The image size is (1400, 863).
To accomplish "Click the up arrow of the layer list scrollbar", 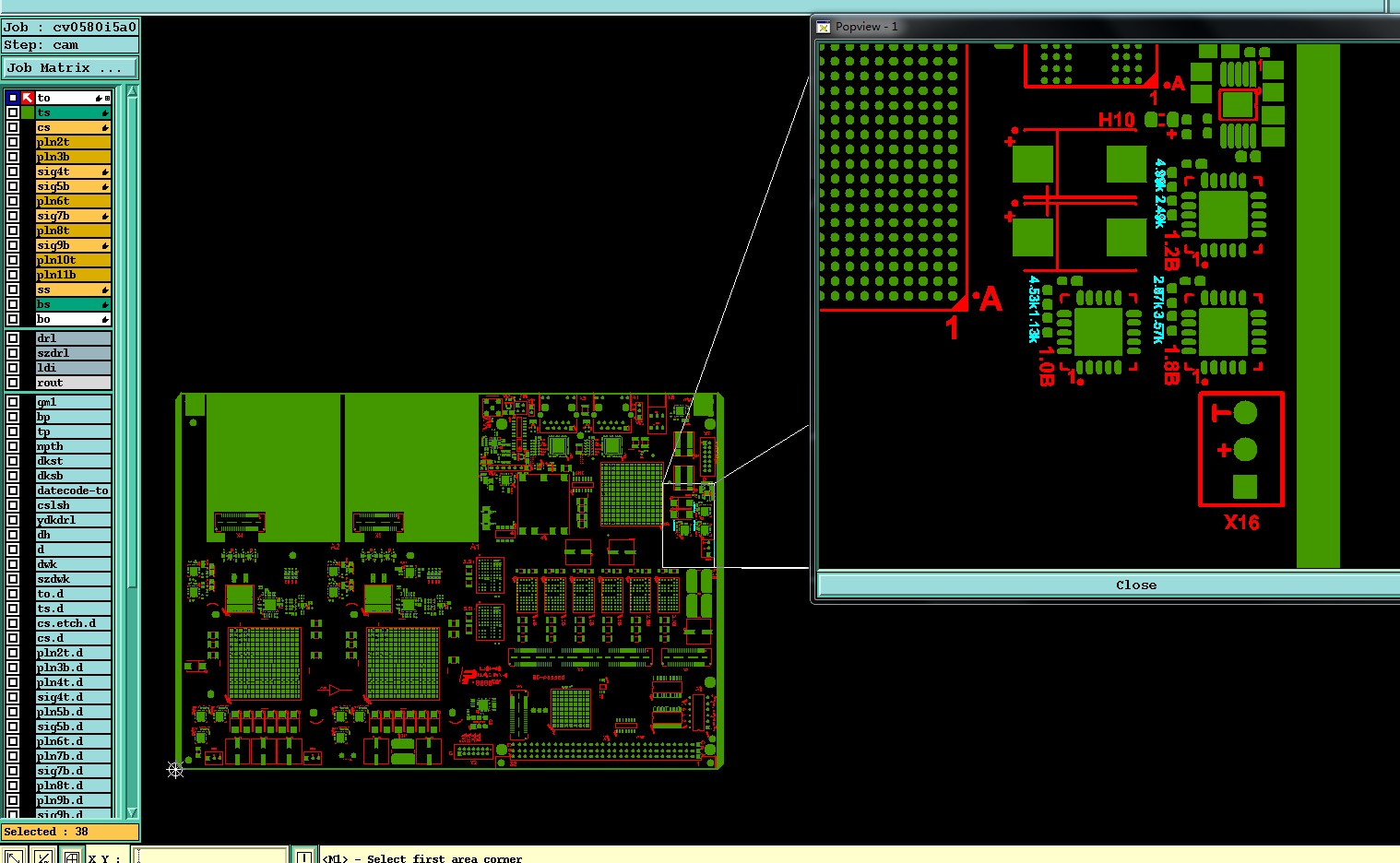I will [x=132, y=91].
